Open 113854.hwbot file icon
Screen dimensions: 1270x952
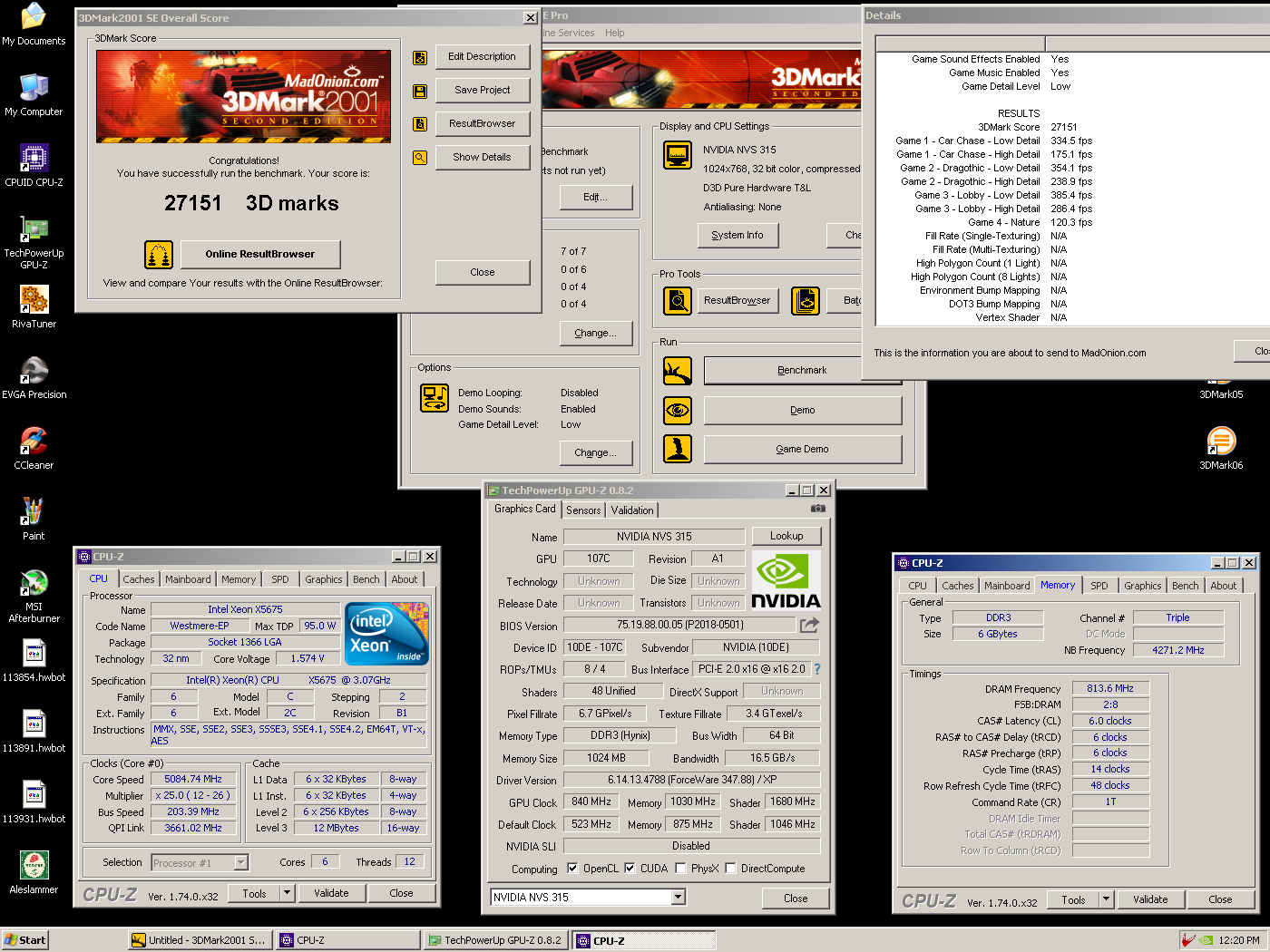34,662
